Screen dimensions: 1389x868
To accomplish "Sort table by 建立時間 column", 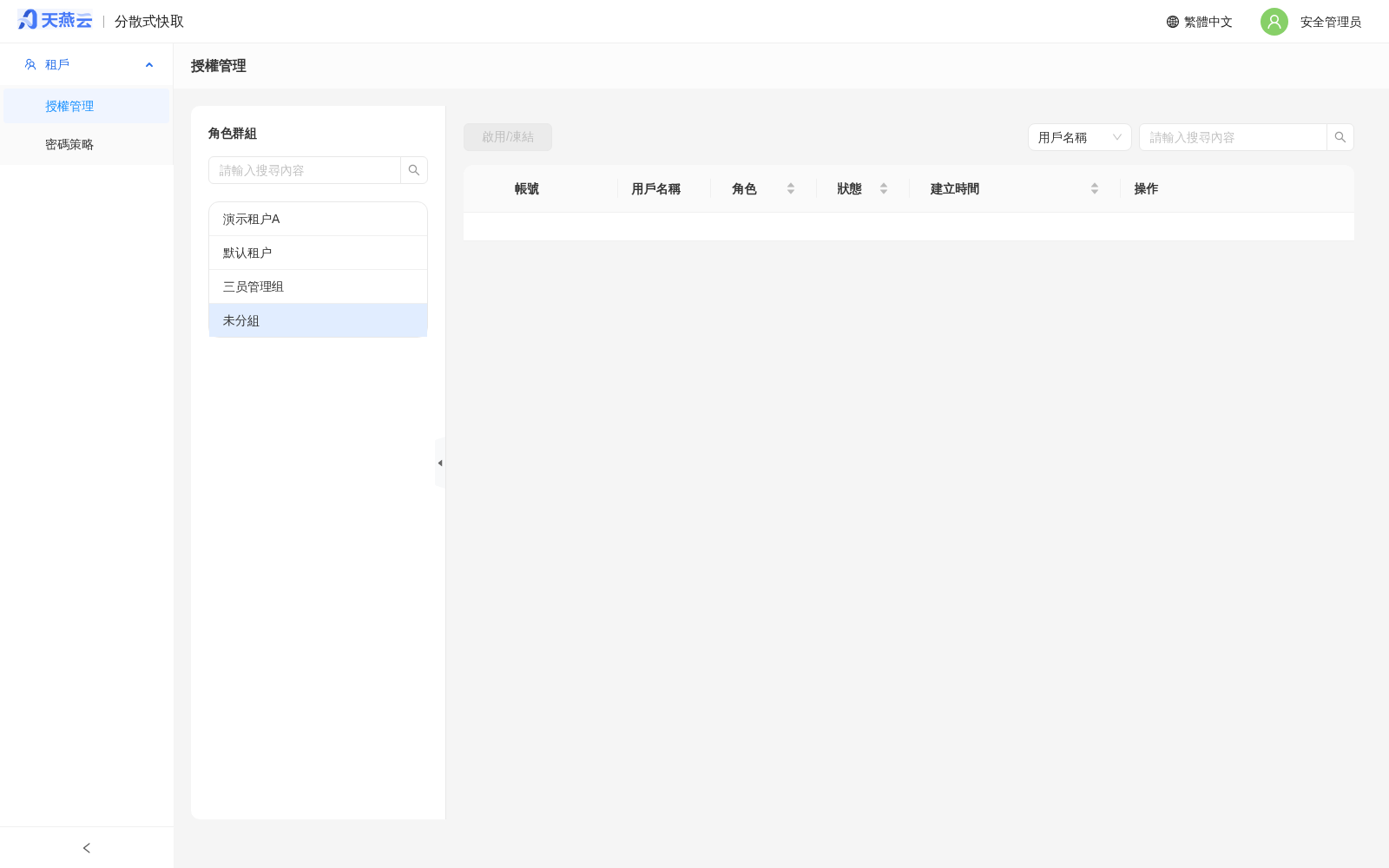I will tap(1095, 188).
